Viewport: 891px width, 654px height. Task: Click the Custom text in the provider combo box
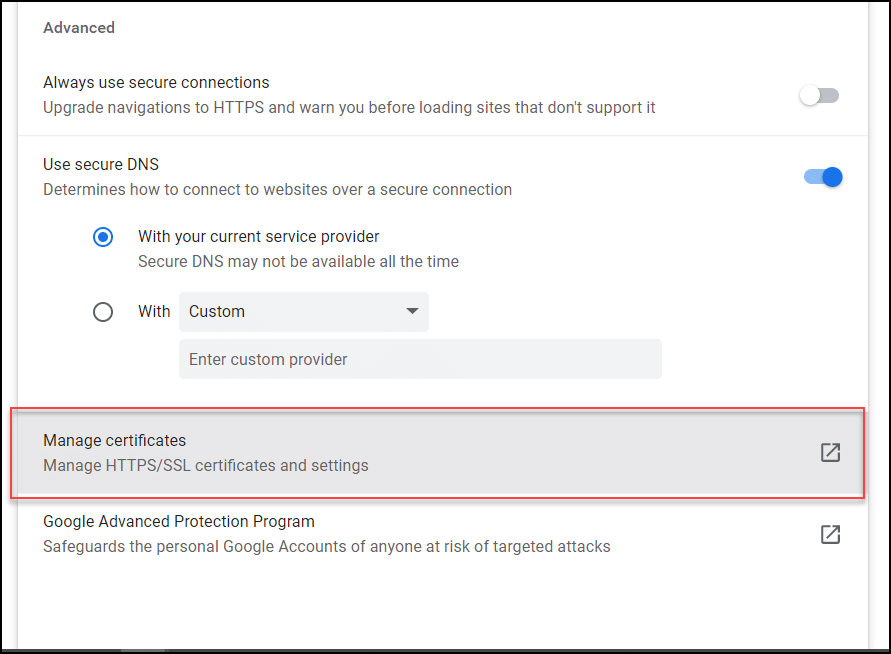217,312
